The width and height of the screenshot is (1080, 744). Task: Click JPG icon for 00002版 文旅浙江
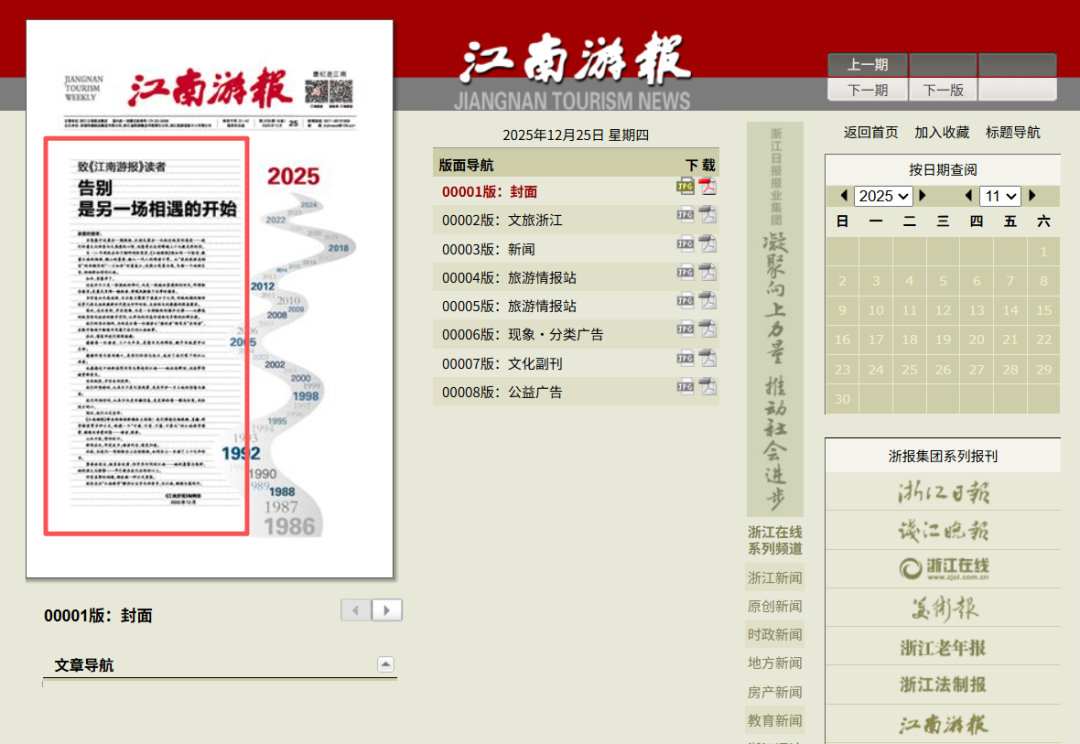click(x=685, y=214)
